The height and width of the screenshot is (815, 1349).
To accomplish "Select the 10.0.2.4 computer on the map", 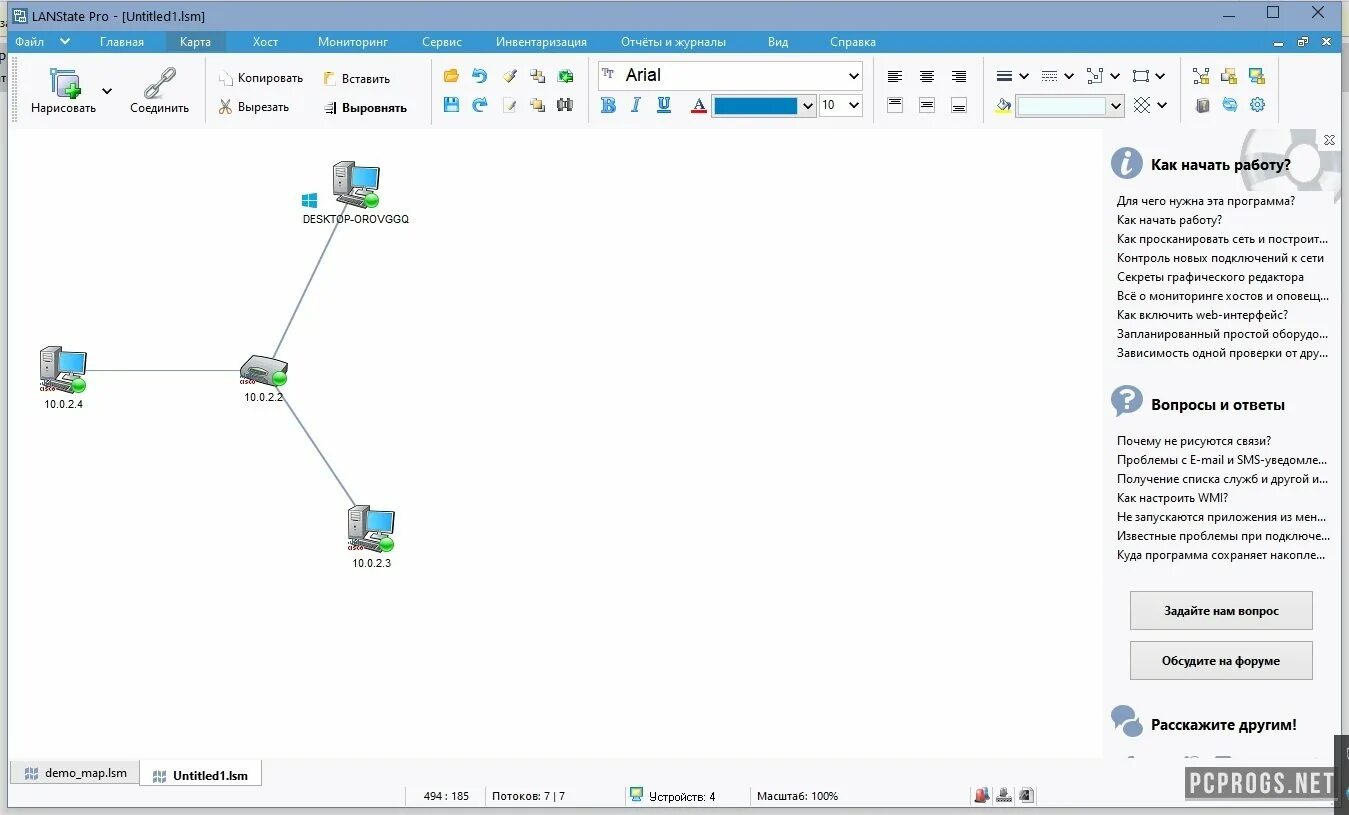I will click(63, 370).
